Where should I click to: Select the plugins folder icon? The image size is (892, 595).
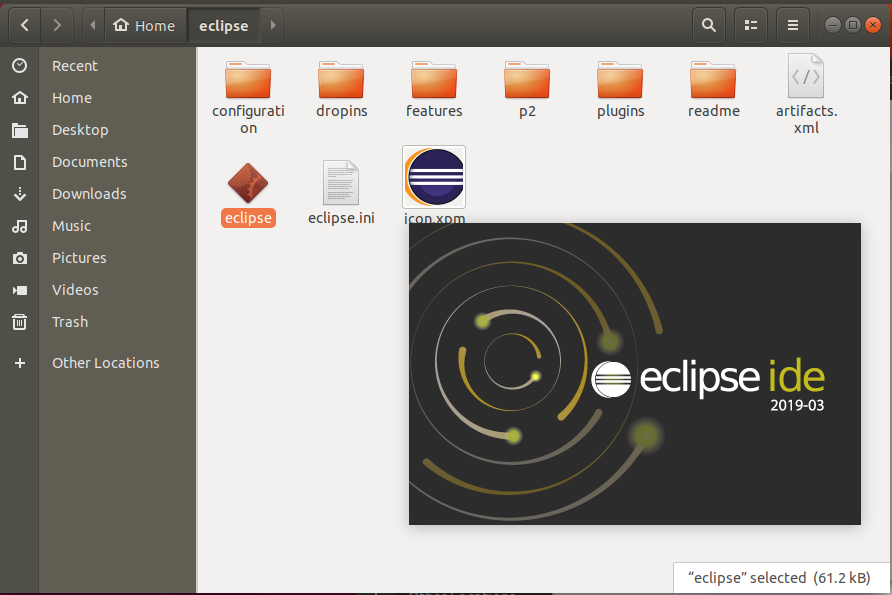620,80
